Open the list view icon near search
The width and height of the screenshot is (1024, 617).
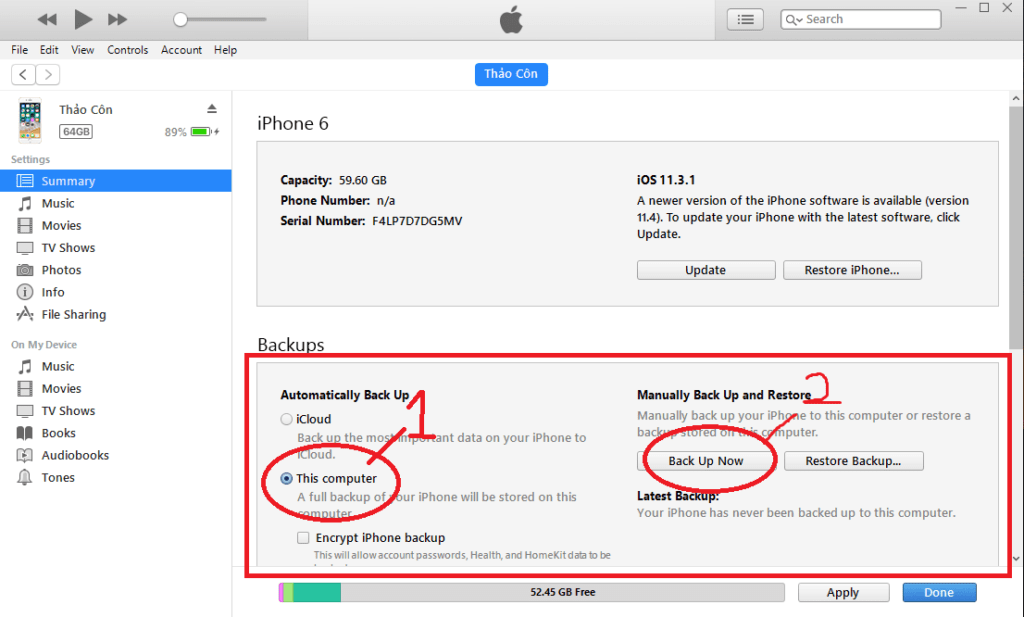(x=745, y=20)
